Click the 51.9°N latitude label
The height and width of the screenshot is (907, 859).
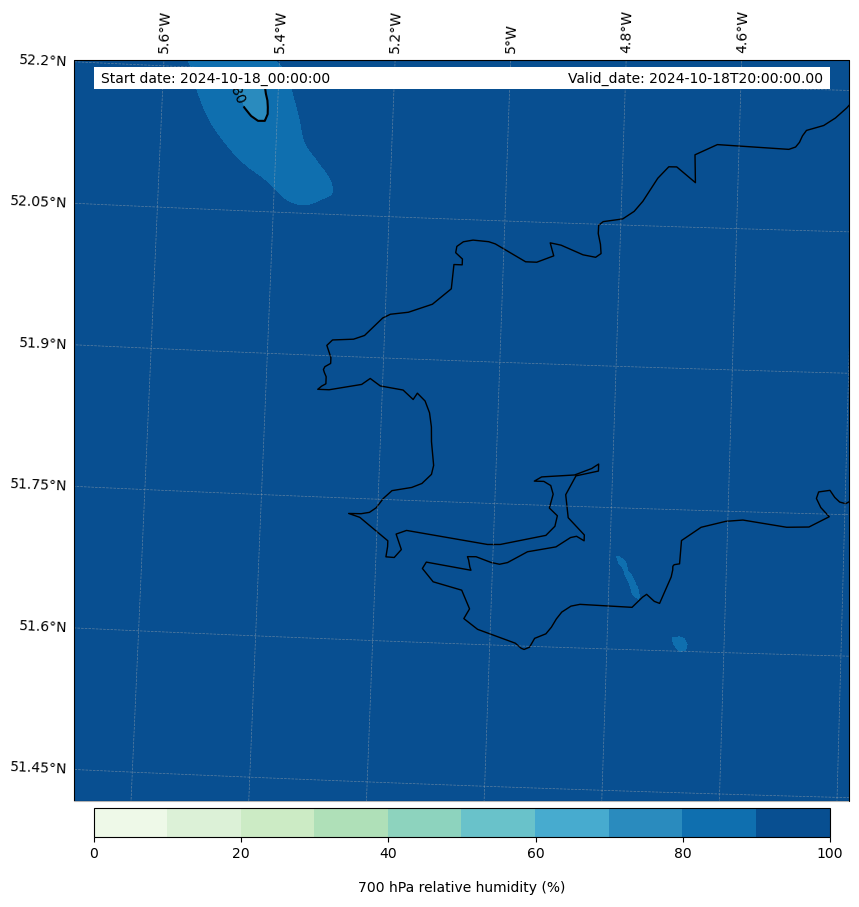click(x=43, y=343)
